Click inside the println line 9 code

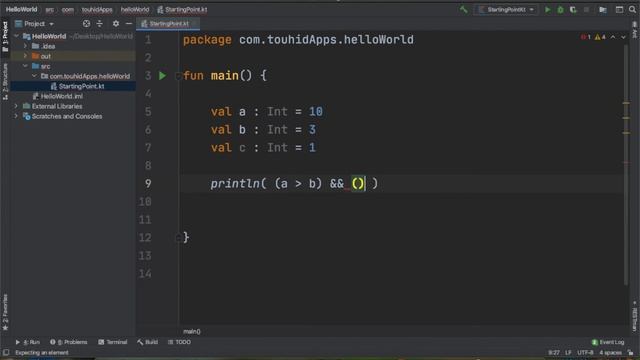tap(294, 184)
